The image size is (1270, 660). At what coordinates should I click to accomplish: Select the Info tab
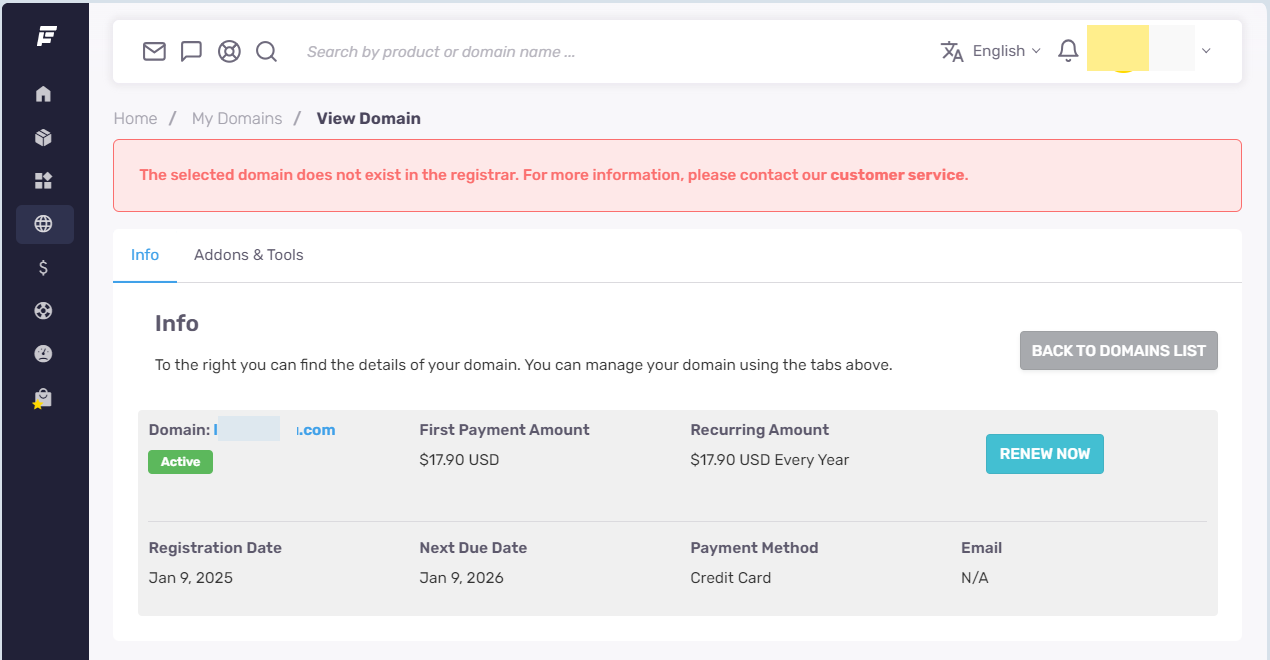pos(145,255)
